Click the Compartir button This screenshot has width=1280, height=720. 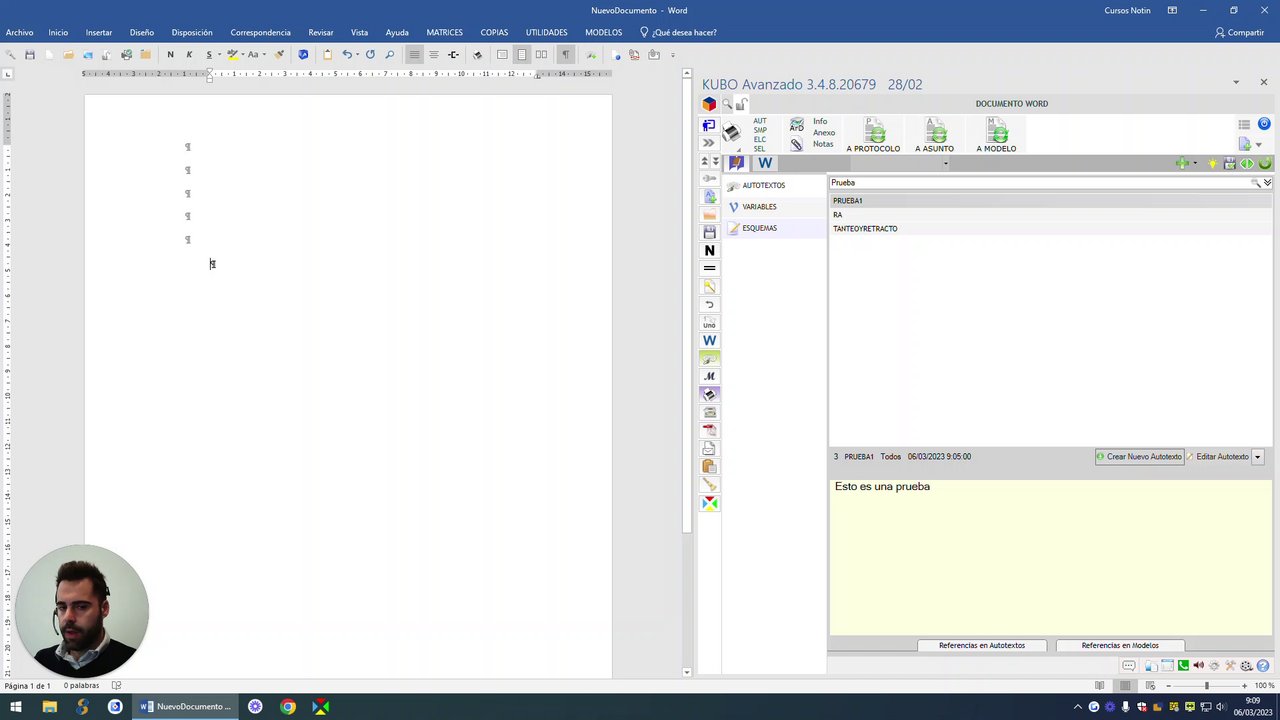[1239, 32]
